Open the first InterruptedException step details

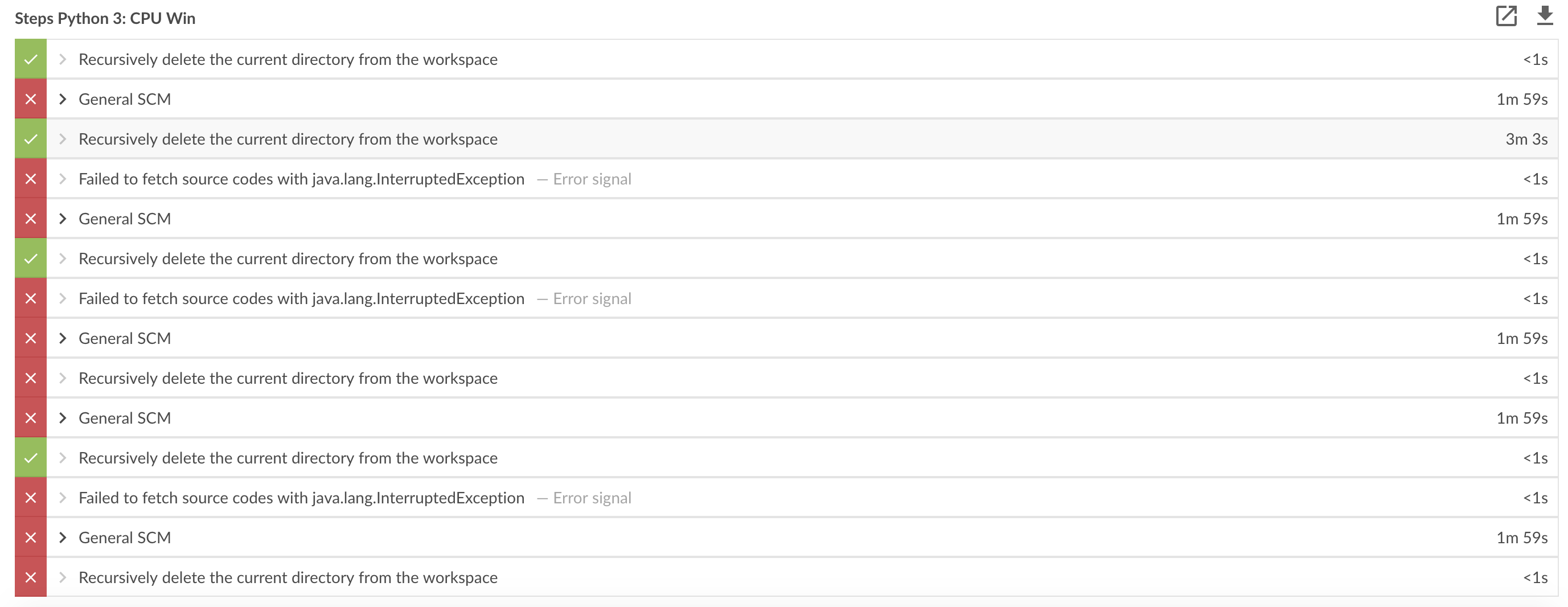301,178
